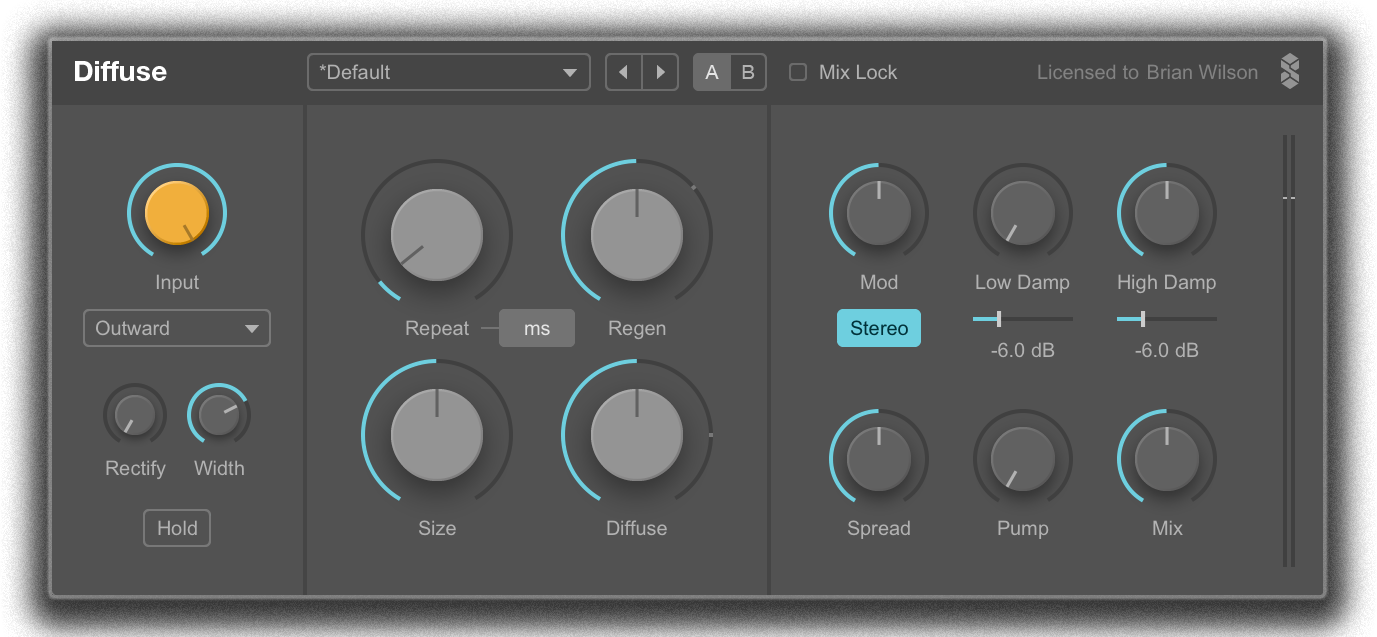Viewport: 1377px width, 637px height.
Task: Click the Low Damp gain slider
Action: click(1023, 319)
